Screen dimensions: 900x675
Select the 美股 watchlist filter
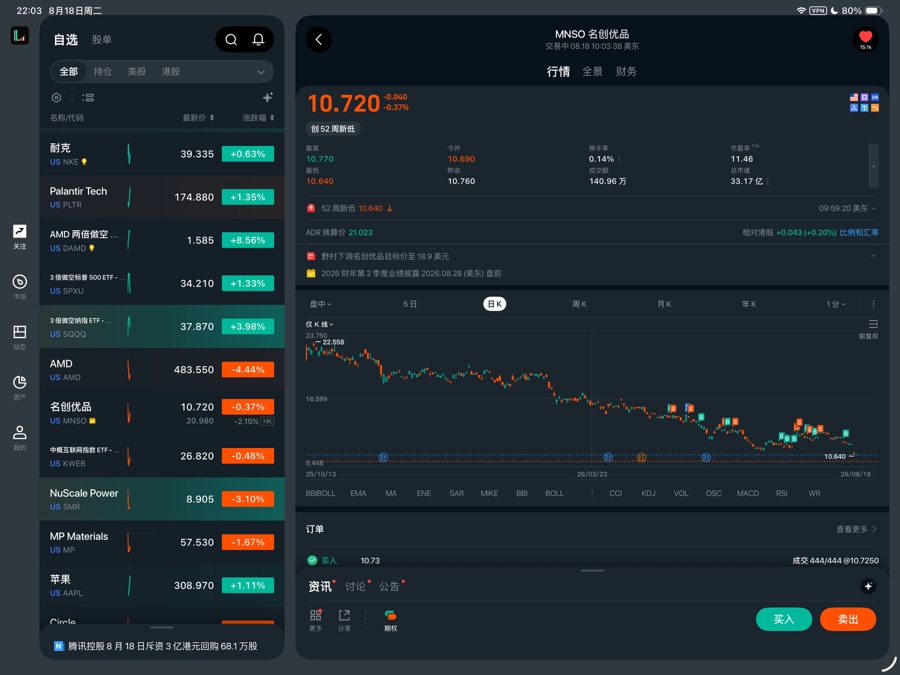pos(137,72)
